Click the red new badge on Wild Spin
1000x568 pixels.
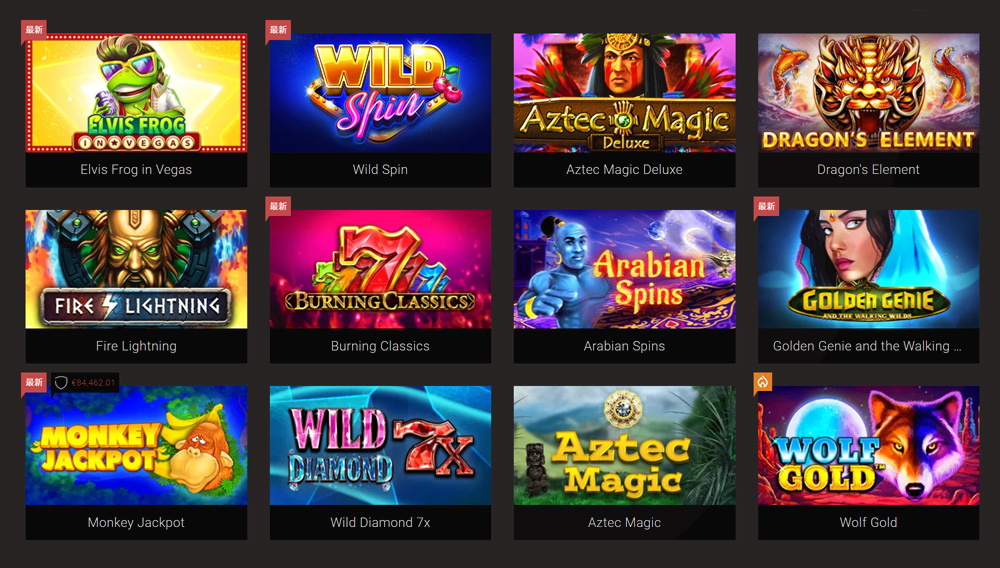pos(278,30)
